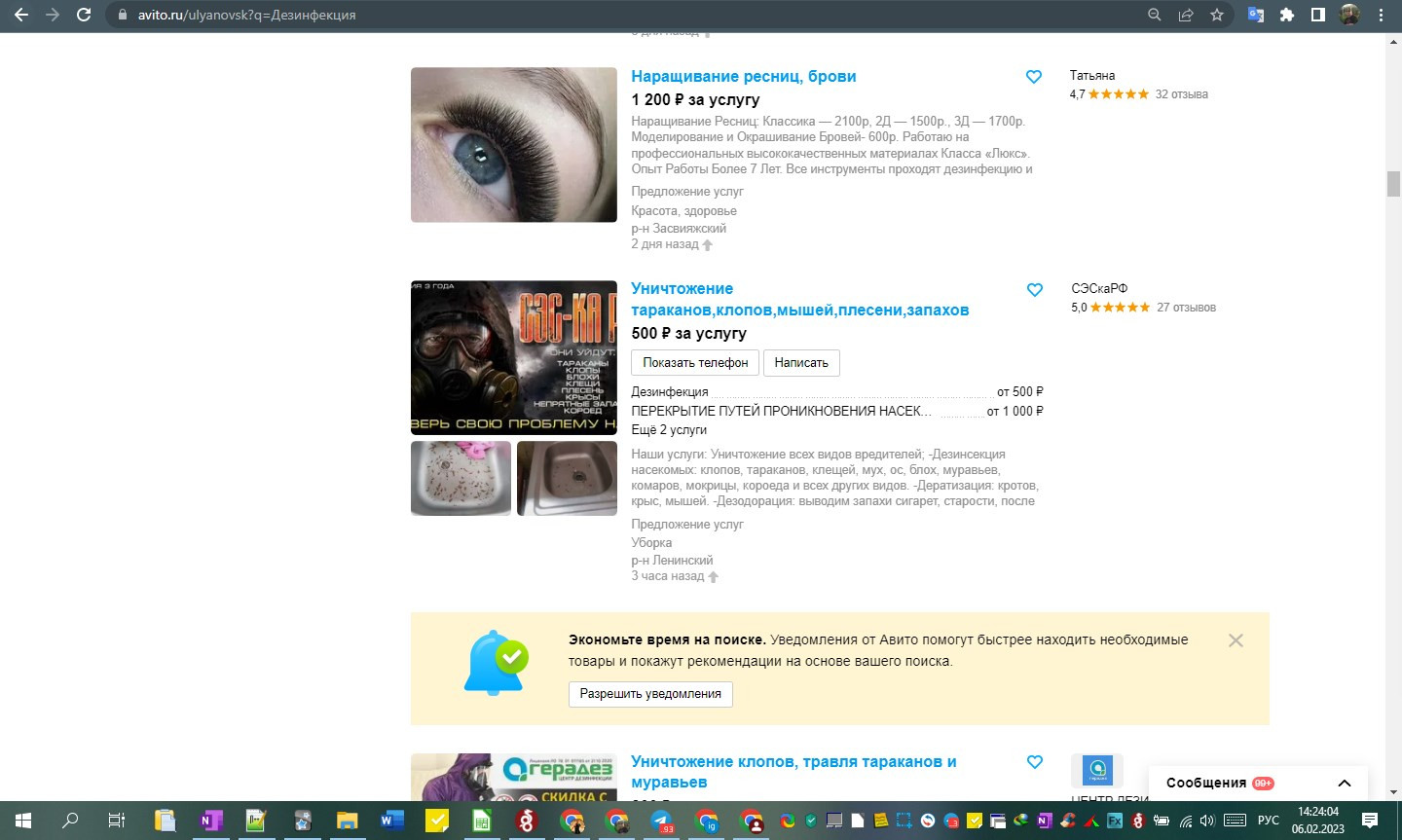Open the Chrome profile avatar
The image size is (1402, 840).
point(1349,15)
